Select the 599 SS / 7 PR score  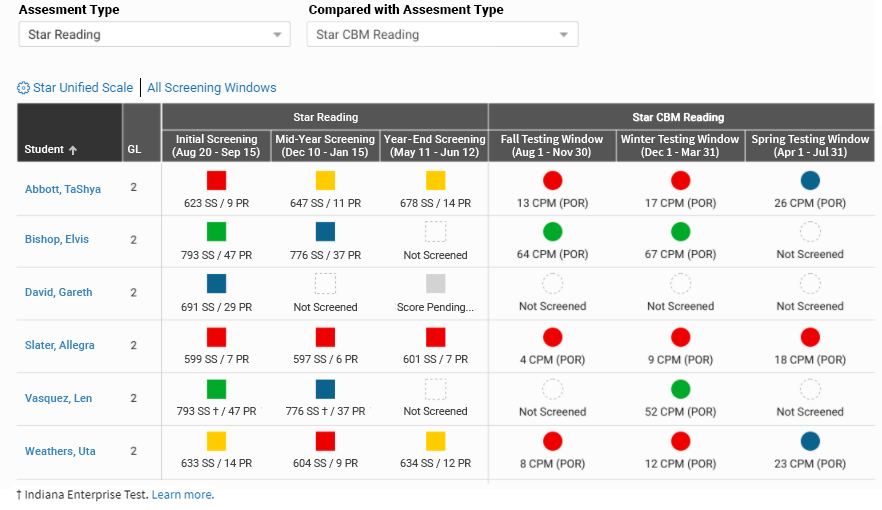217,359
